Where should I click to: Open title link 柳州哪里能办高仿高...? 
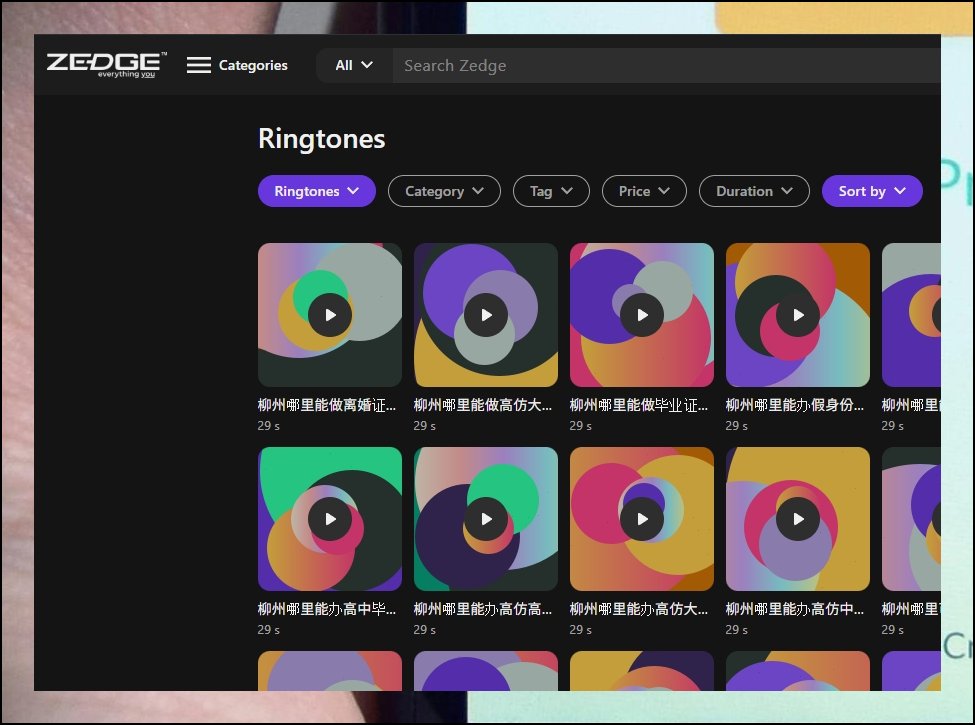[483, 609]
